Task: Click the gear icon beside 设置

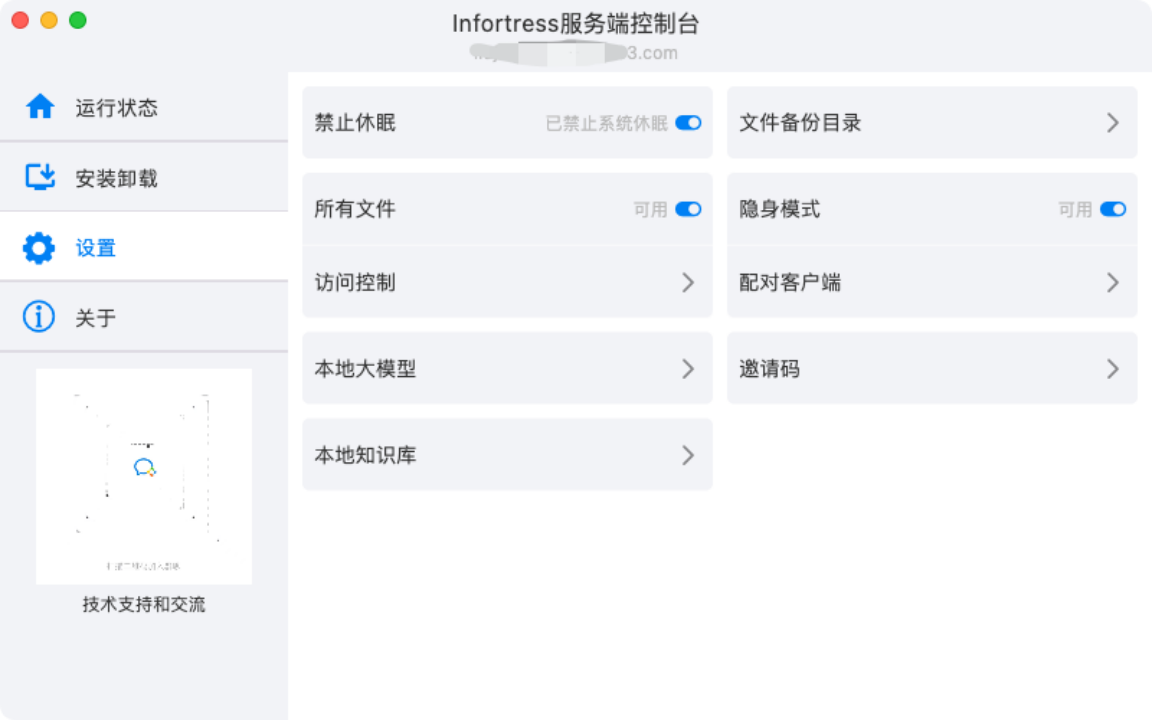Action: pyautogui.click(x=39, y=248)
